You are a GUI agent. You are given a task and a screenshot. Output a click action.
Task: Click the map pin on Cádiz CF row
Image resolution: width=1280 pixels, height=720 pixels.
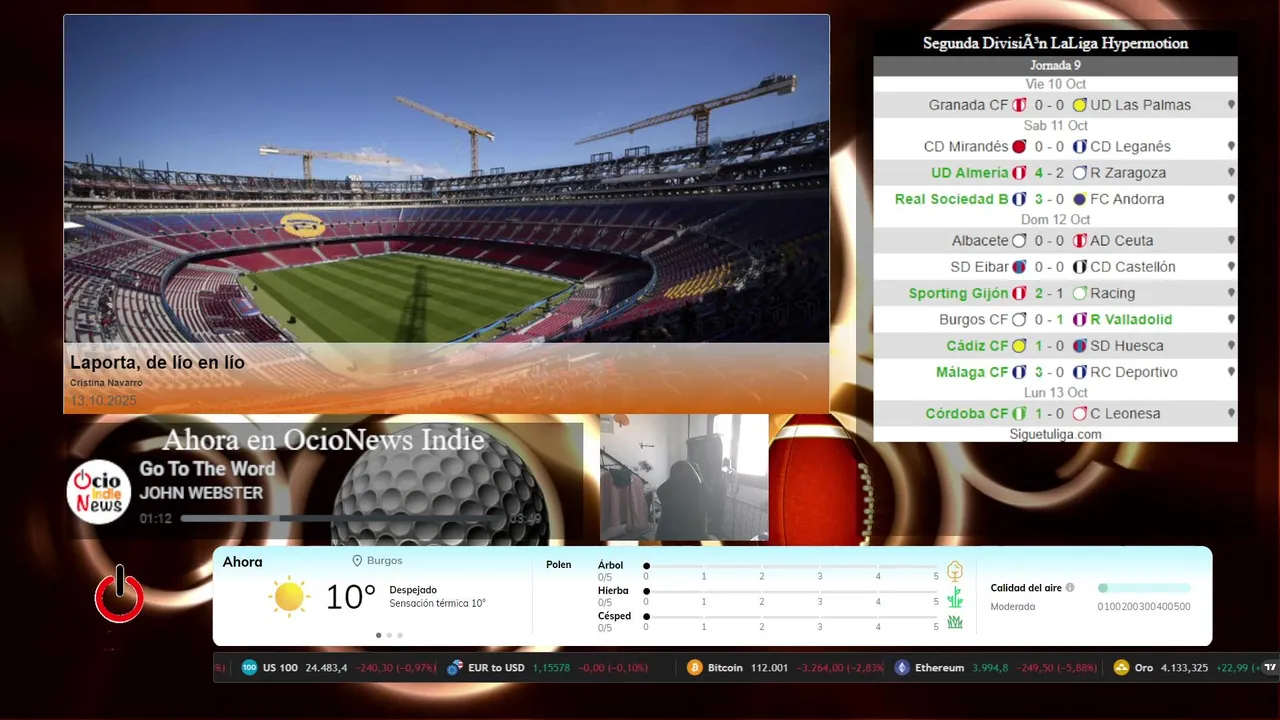pyautogui.click(x=1231, y=346)
